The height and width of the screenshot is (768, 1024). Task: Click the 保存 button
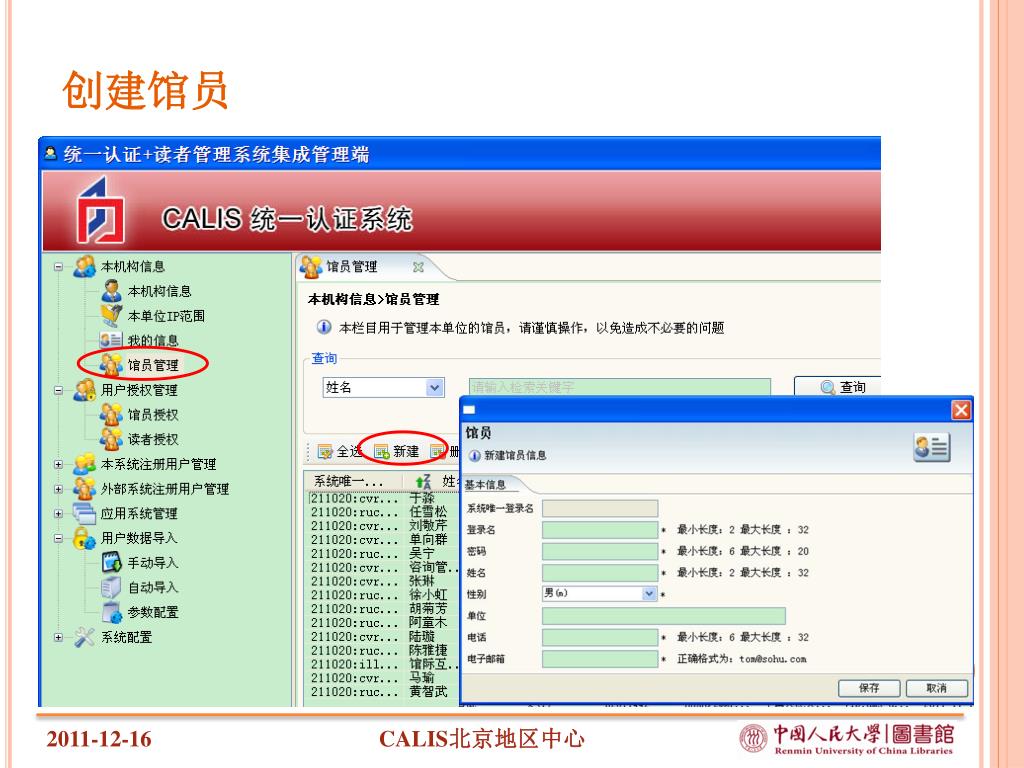[x=869, y=688]
